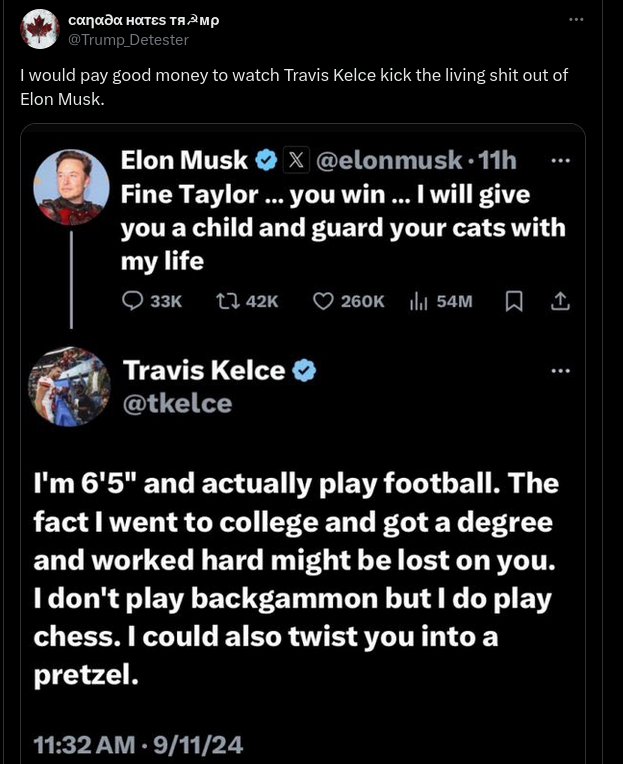Screen dimensions: 623x764
Task: Click the @tkelce handle
Action: (x=177, y=403)
